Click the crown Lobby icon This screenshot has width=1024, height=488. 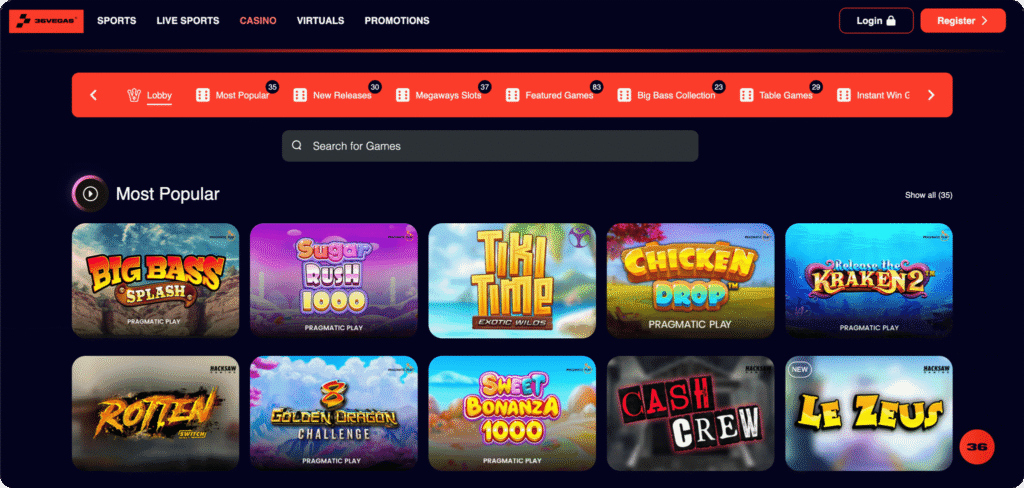[x=134, y=95]
